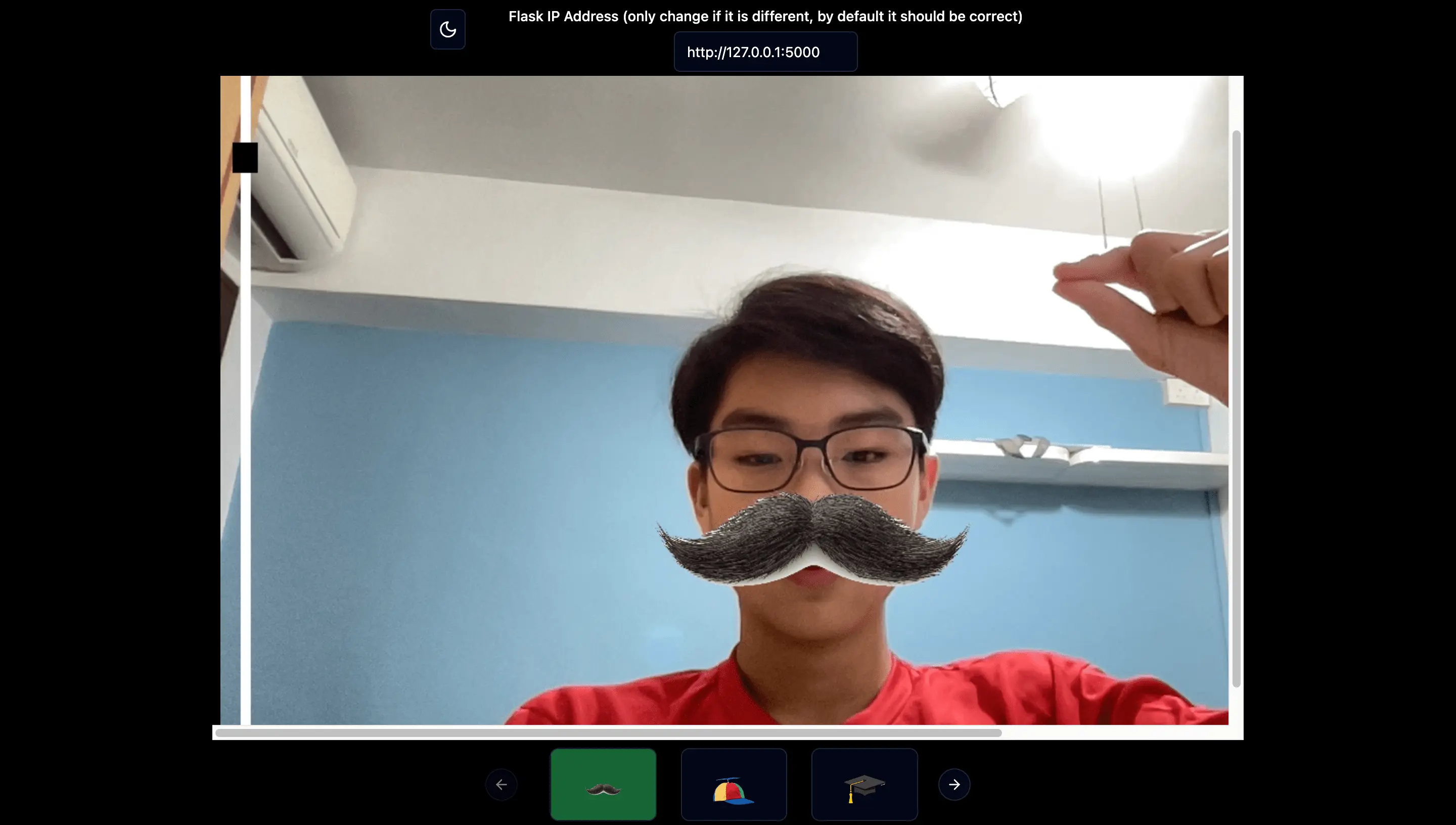Click the Flask IP address input field
Viewport: 1456px width, 825px height.
765,52
